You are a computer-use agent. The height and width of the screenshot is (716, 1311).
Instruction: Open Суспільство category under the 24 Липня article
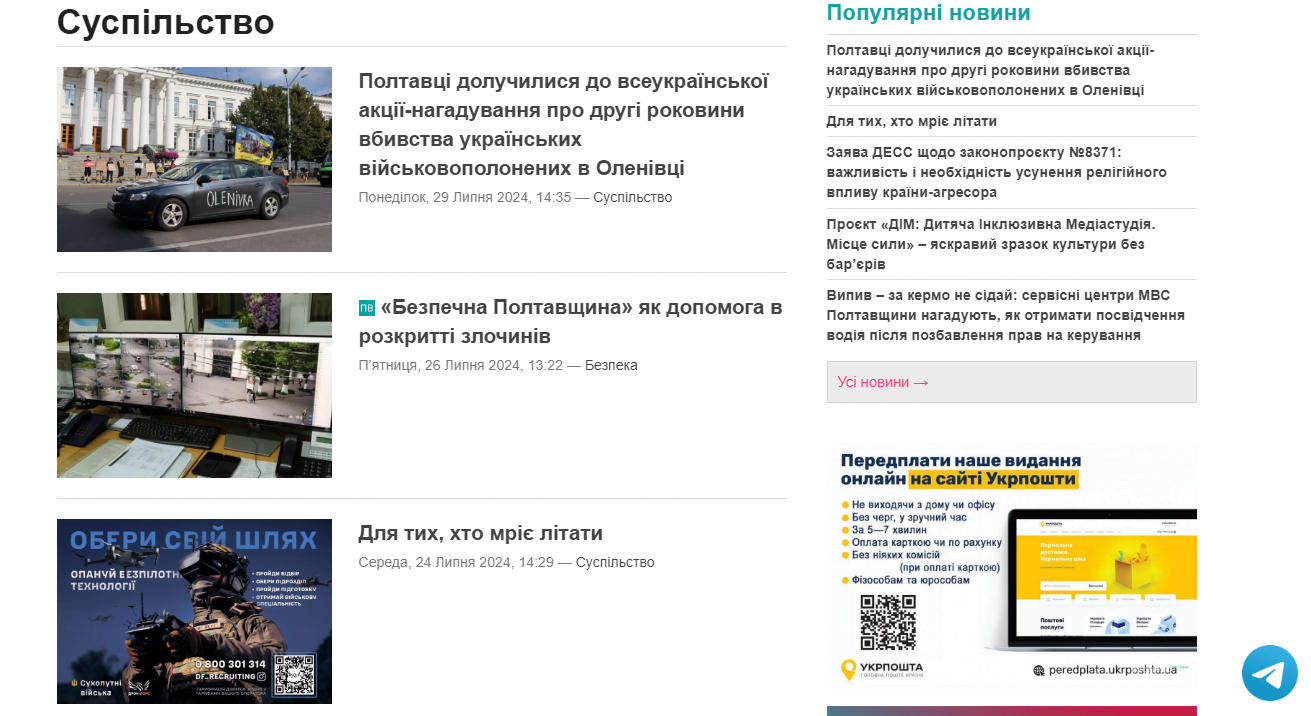(615, 562)
